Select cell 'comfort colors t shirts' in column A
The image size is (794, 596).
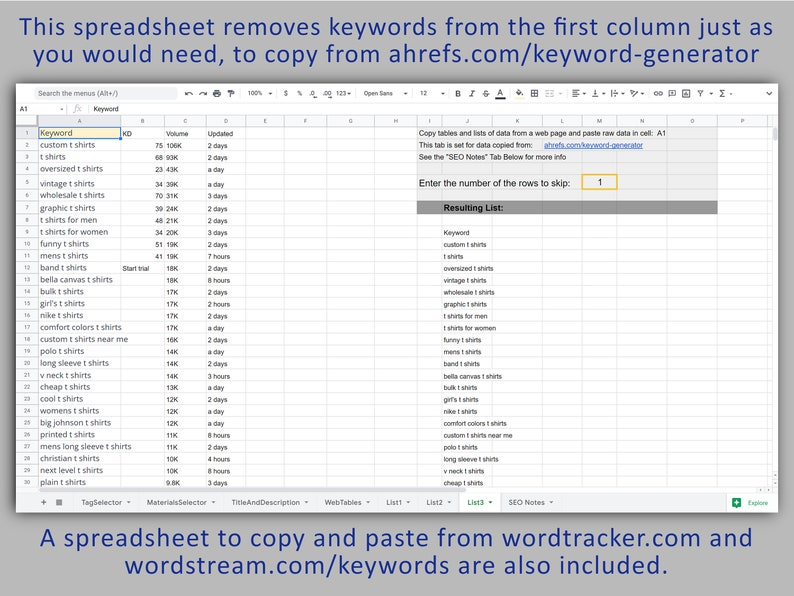81,327
